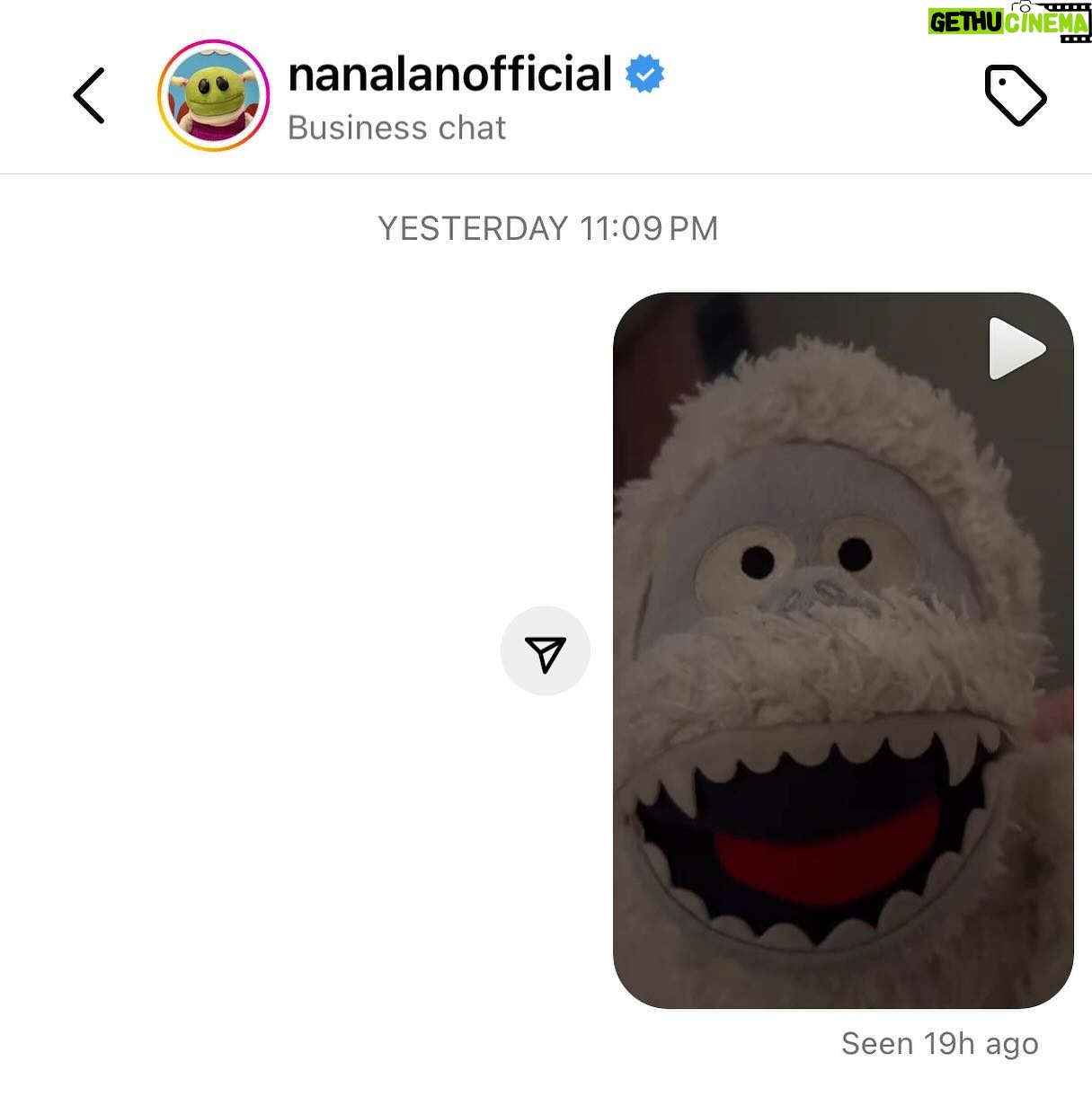Click the camera icon in Gethu Cinema watermark
The height and width of the screenshot is (1114, 1092).
1024,6
